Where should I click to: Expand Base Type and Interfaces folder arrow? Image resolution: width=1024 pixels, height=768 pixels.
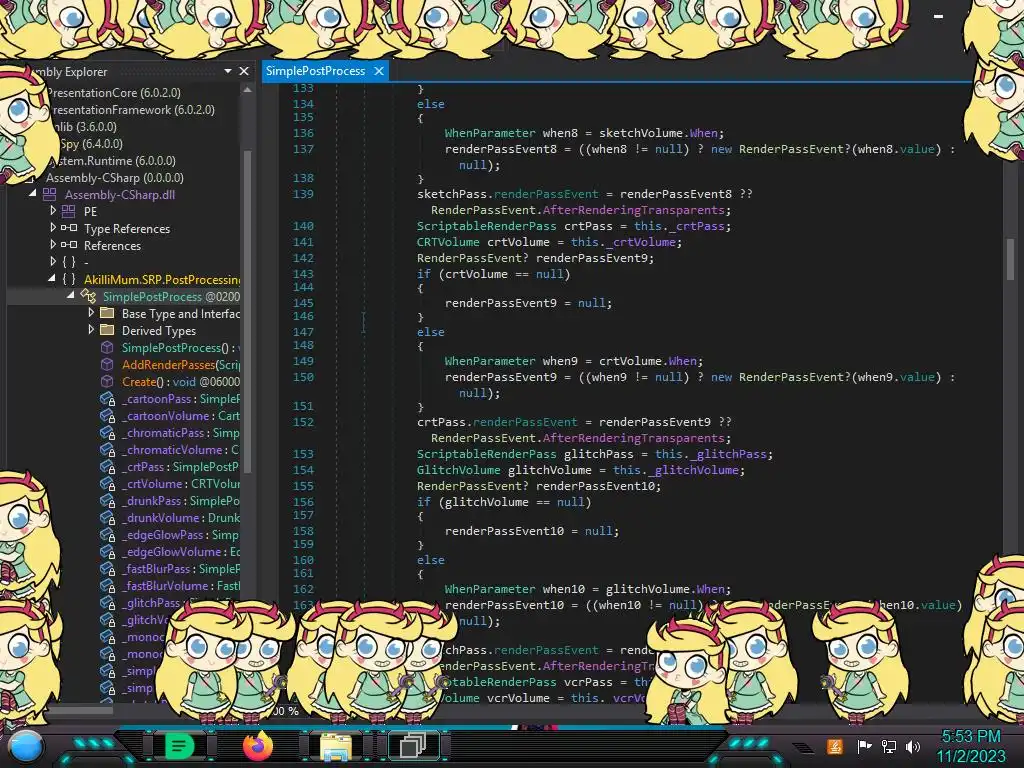coord(91,313)
